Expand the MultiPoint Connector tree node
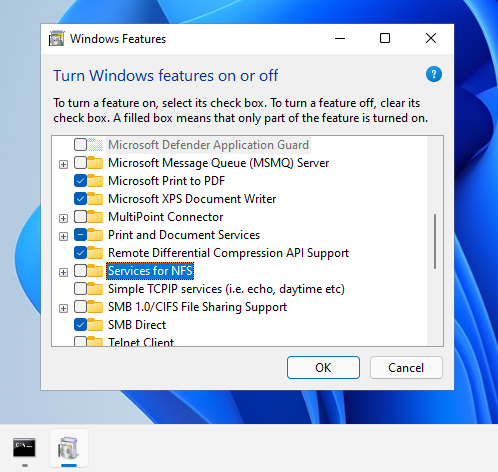This screenshot has height=472, width=498. 63,218
